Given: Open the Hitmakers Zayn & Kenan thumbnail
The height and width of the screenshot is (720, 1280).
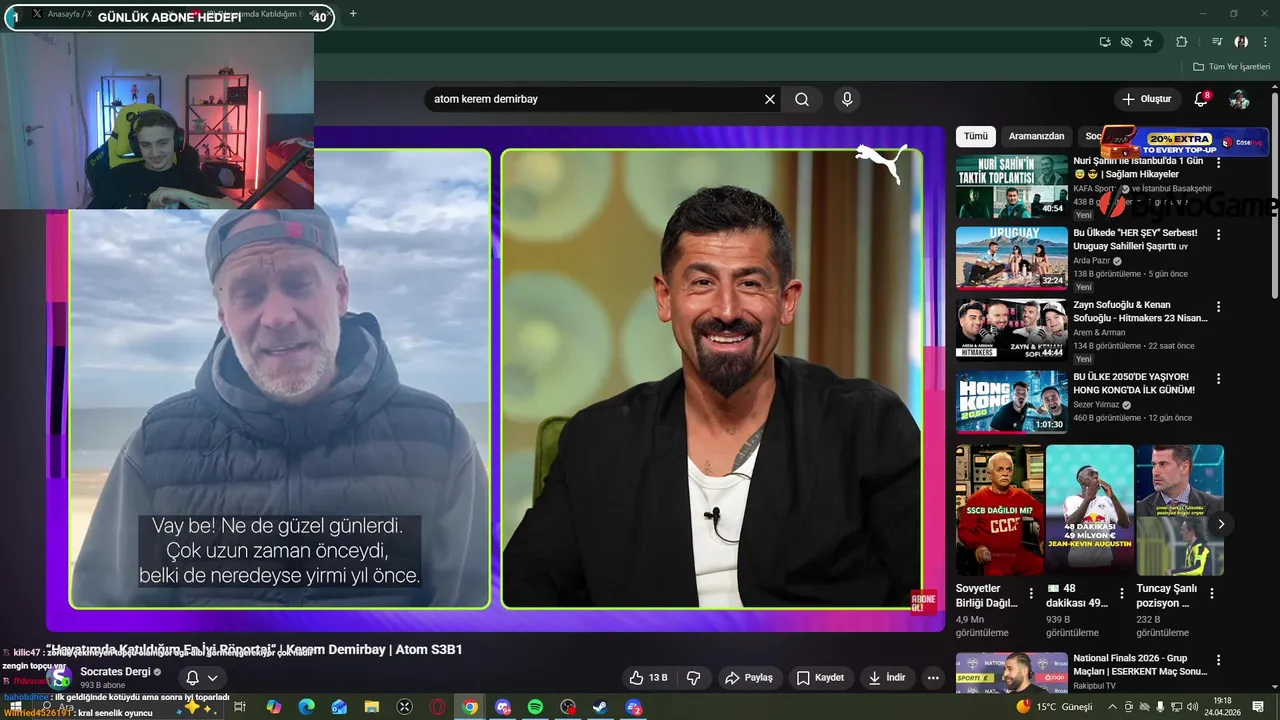Looking at the screenshot, I should [1012, 330].
